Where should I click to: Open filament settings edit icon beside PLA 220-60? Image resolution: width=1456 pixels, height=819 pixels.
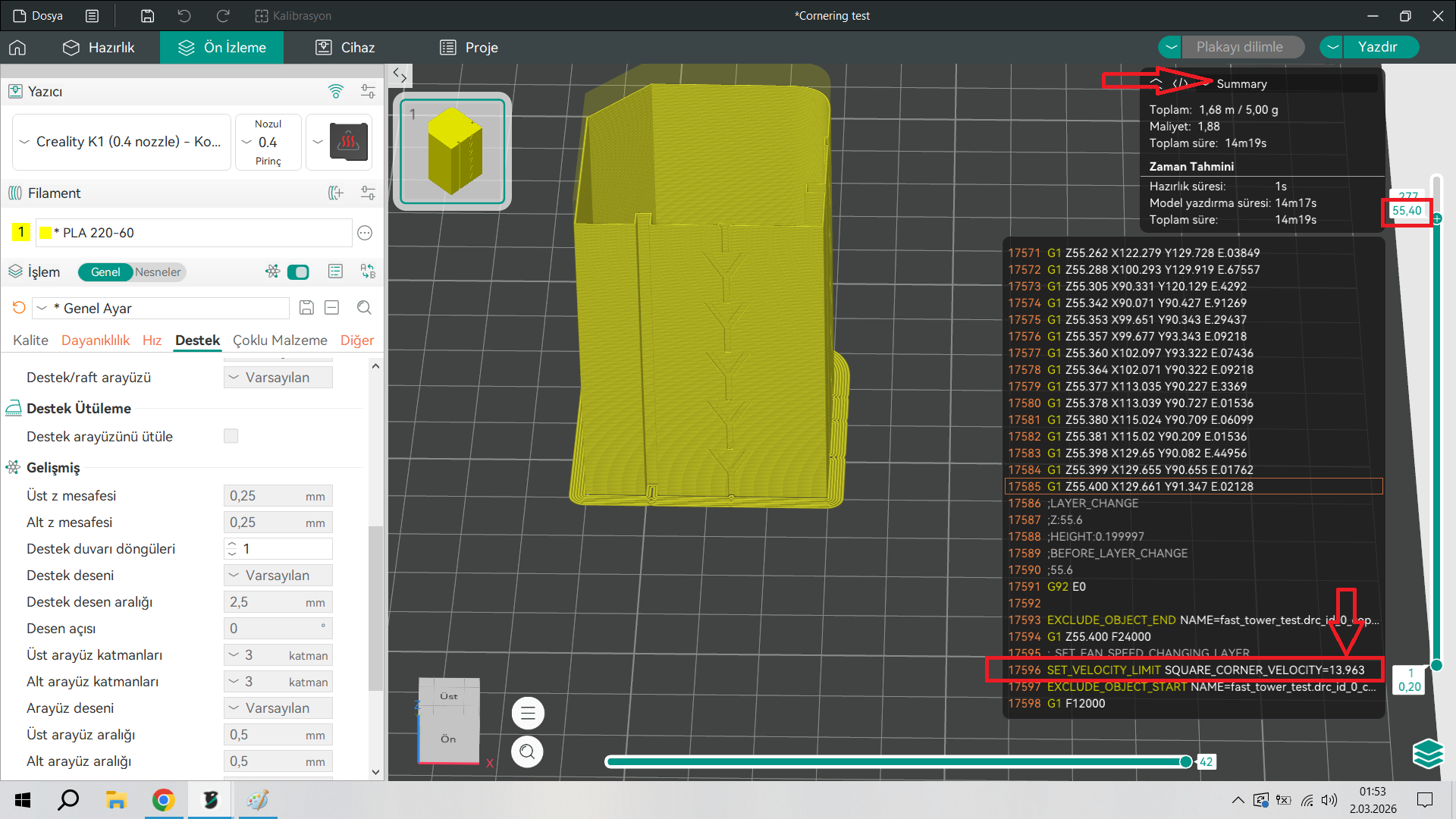(365, 233)
